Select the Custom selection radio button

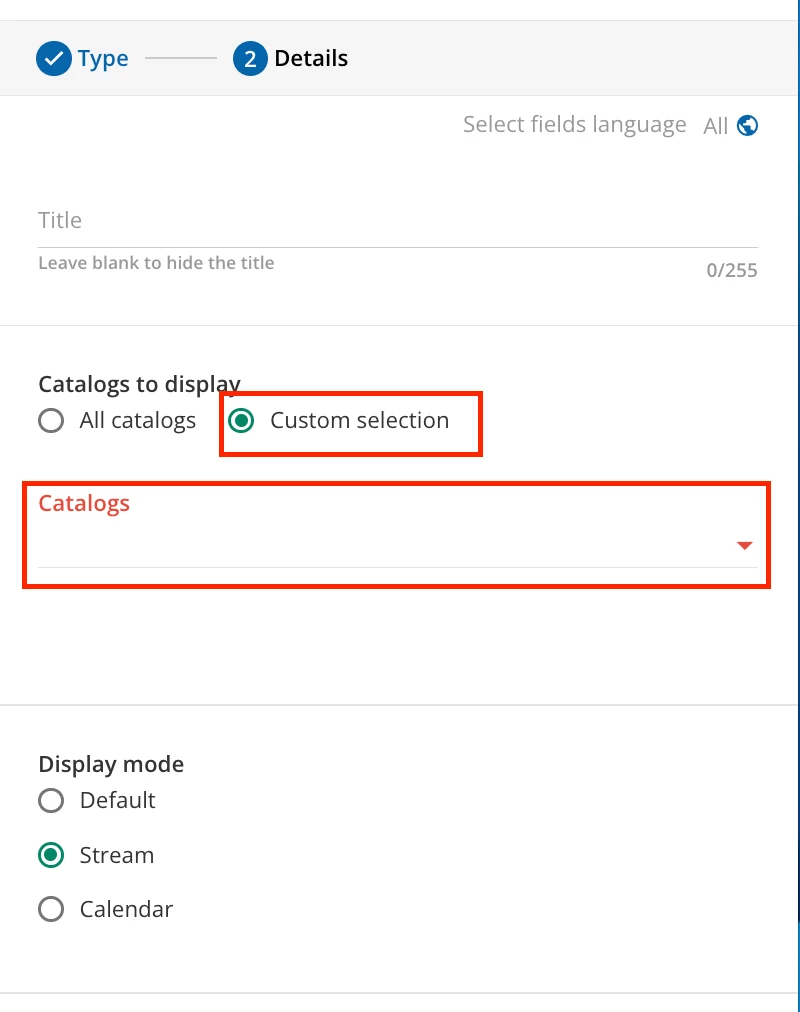[241, 421]
